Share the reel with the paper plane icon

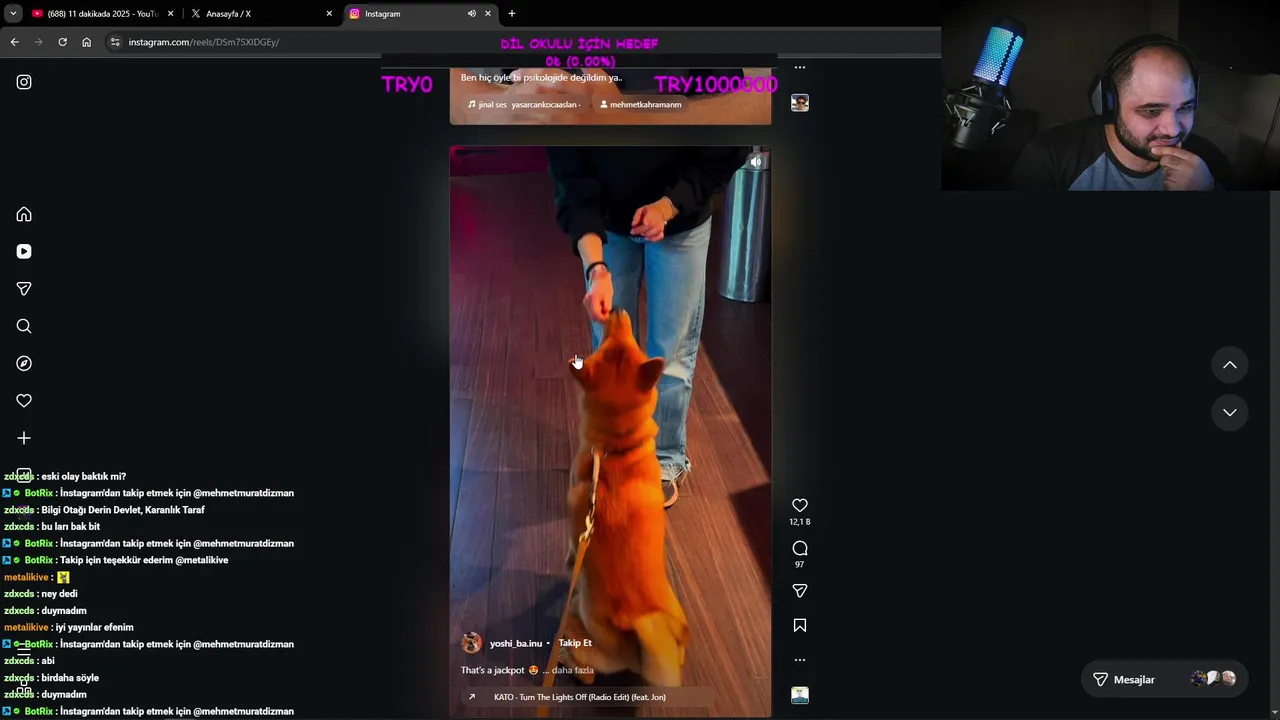(x=800, y=591)
